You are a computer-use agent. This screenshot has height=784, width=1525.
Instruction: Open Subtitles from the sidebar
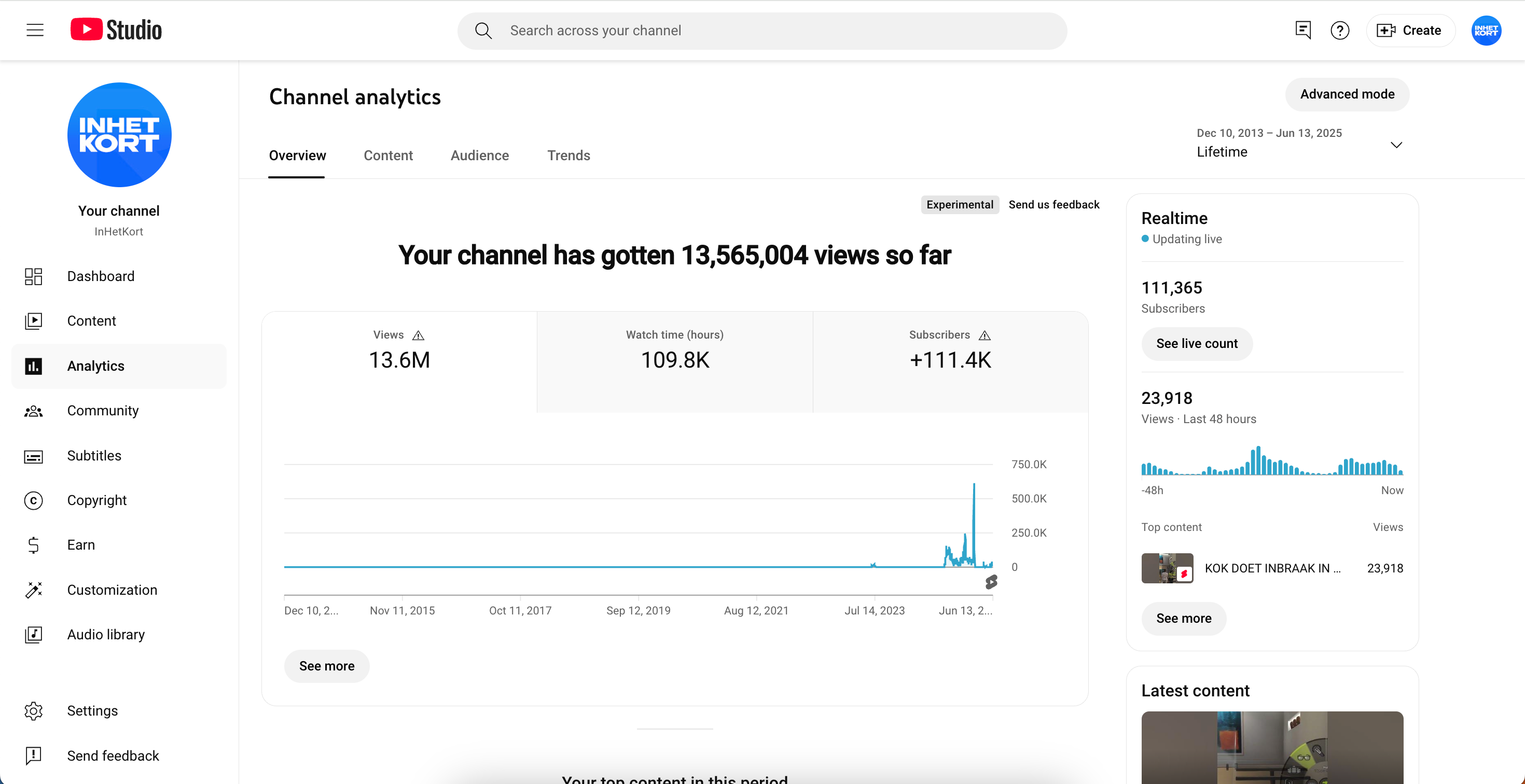[119, 456]
